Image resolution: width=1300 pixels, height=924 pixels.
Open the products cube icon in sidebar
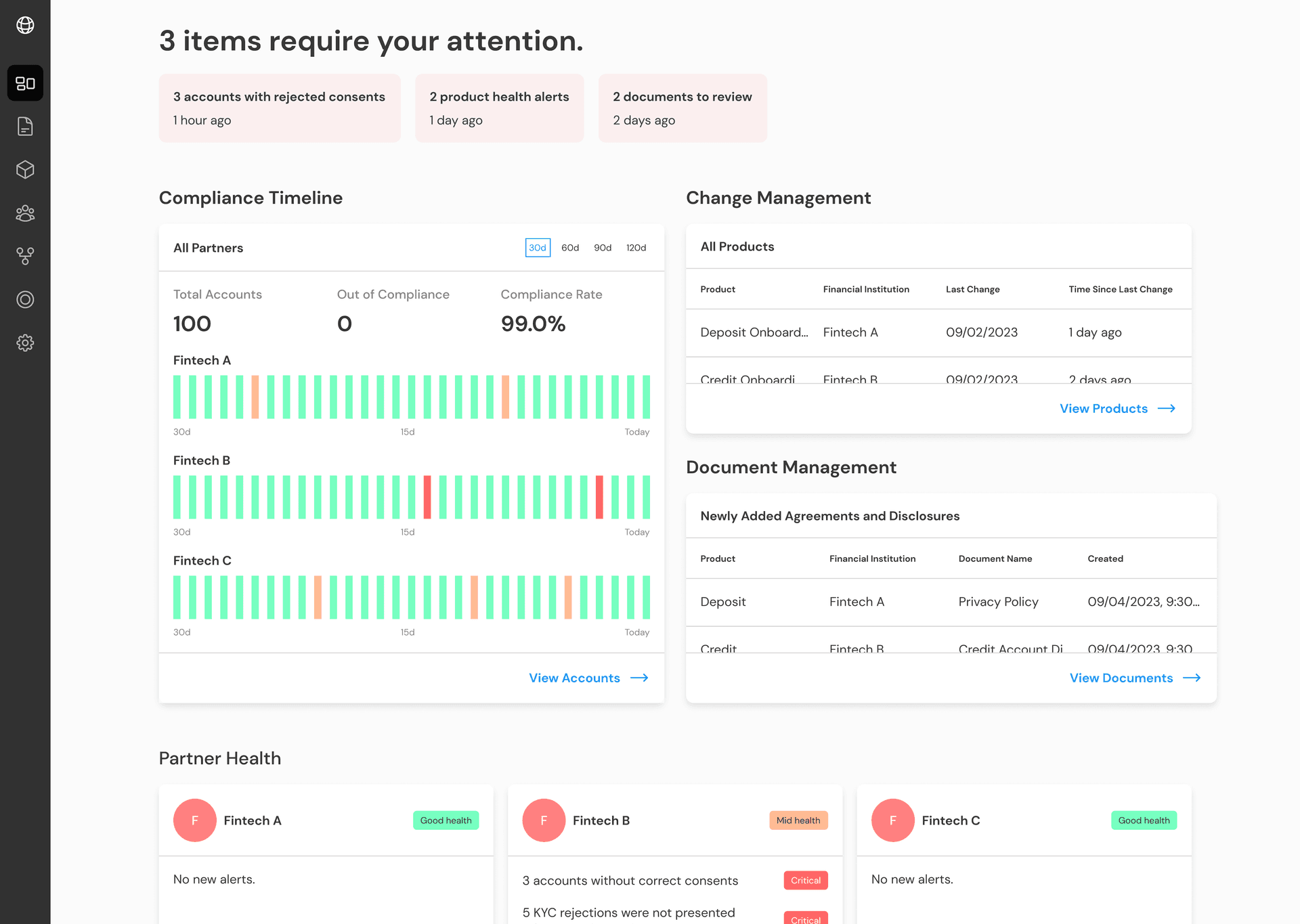(x=25, y=170)
